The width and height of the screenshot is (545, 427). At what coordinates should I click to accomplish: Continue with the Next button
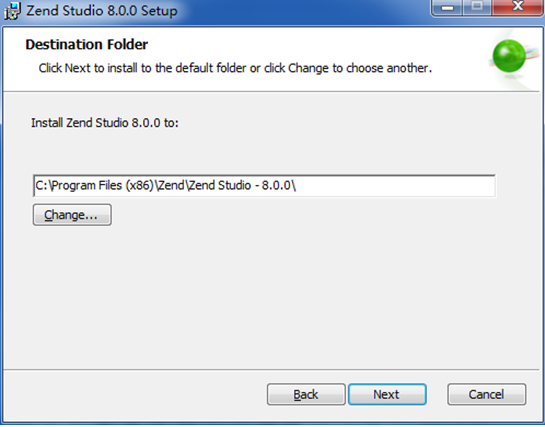click(387, 394)
